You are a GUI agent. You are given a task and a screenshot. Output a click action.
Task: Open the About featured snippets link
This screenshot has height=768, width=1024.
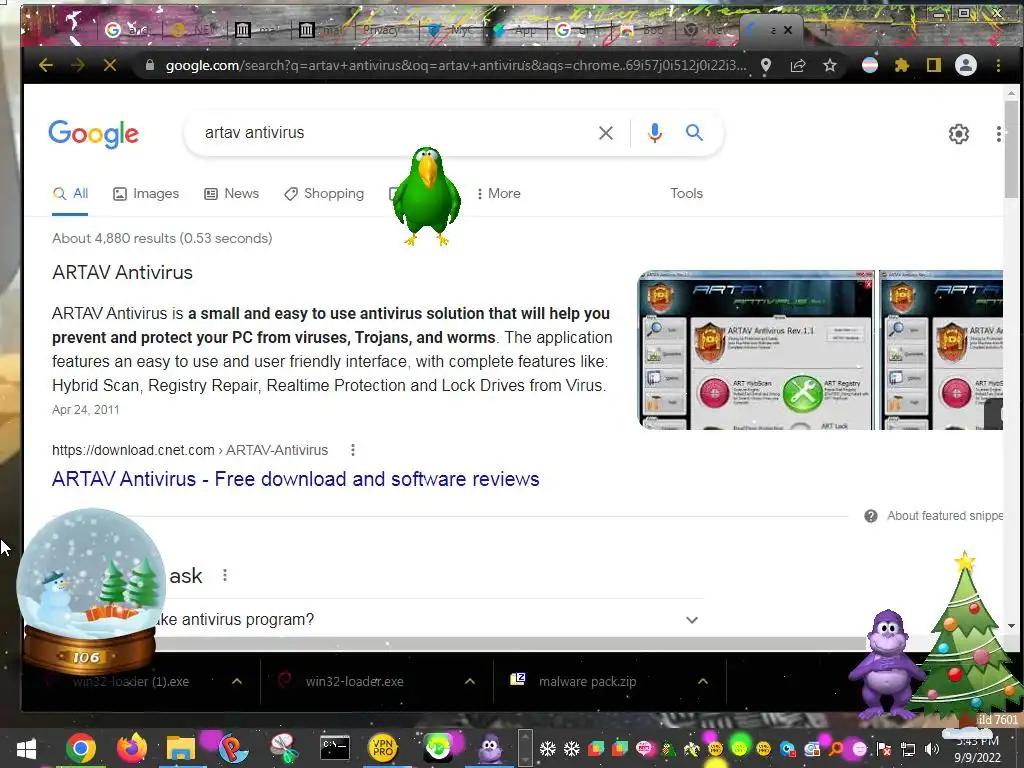point(944,516)
